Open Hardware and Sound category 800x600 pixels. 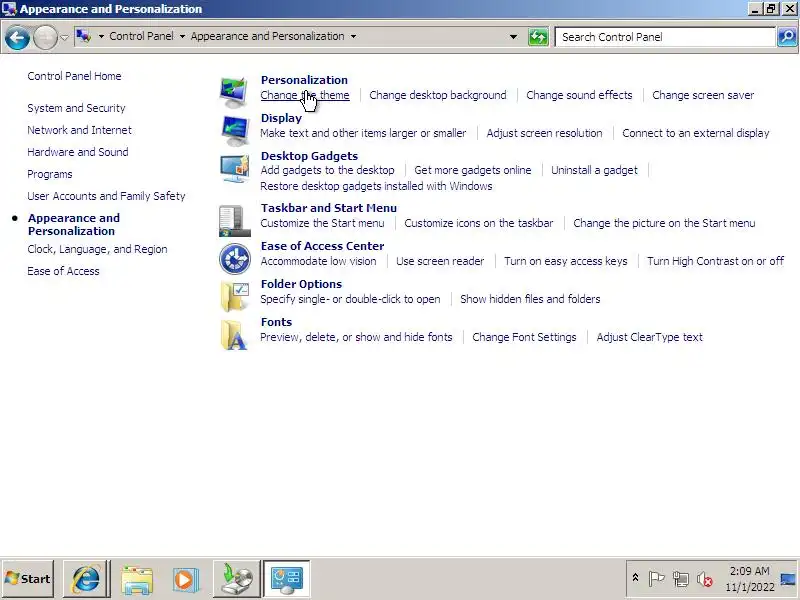pos(78,152)
